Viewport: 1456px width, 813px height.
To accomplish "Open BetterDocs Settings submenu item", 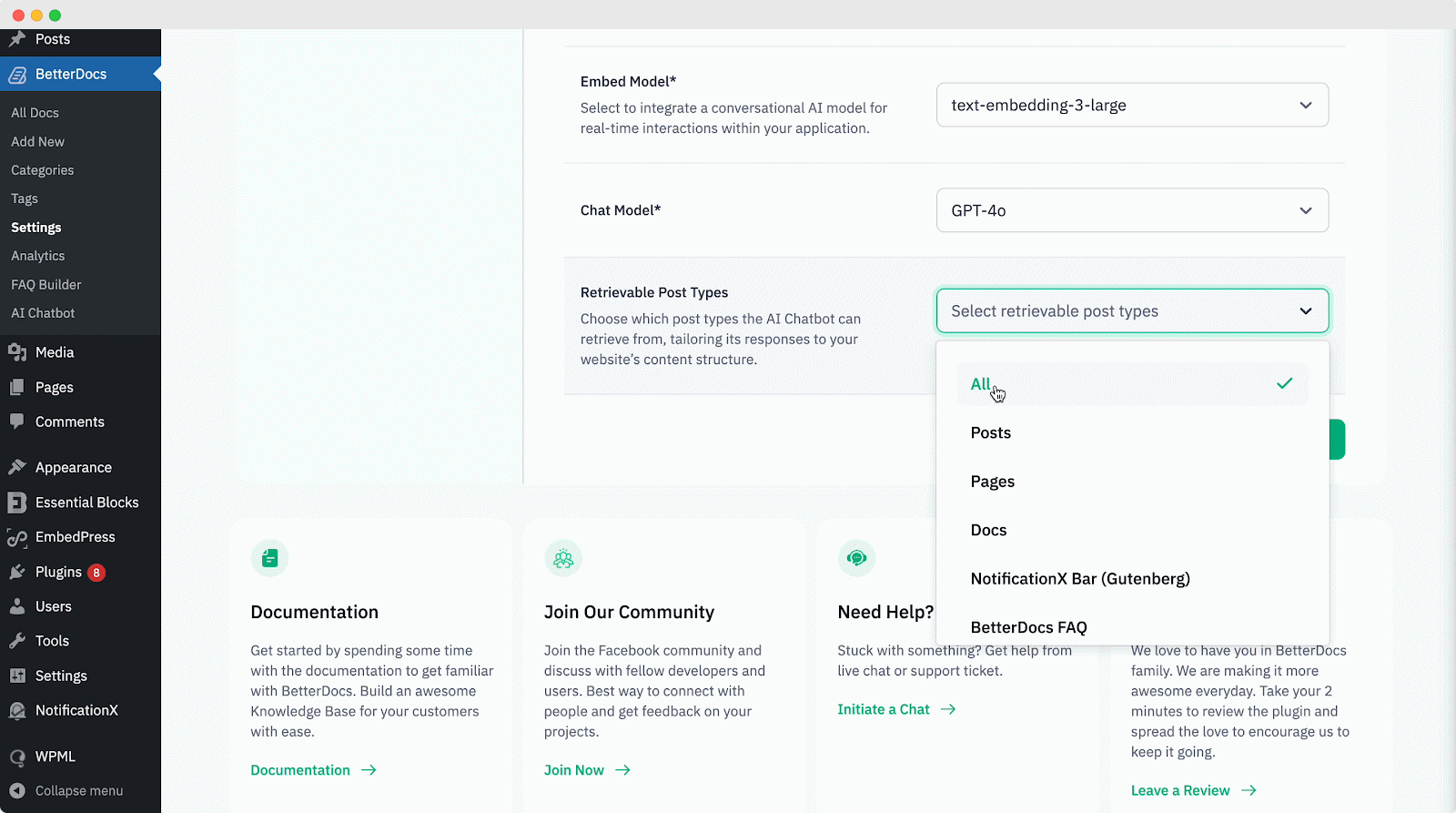I will tap(36, 228).
